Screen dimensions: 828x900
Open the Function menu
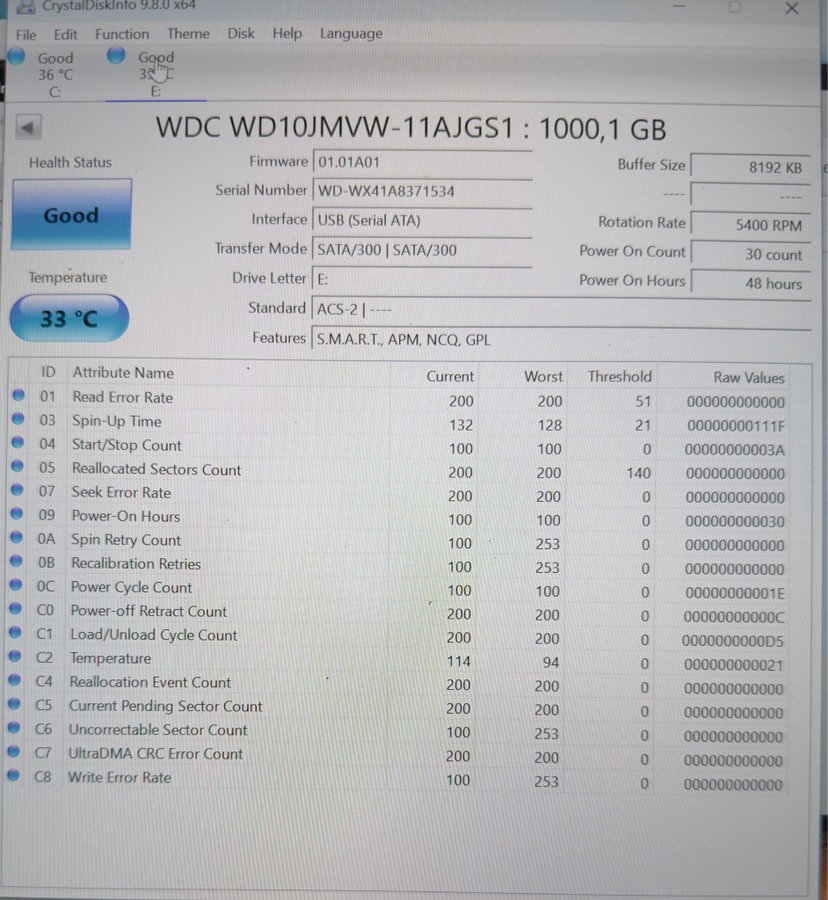[x=122, y=34]
